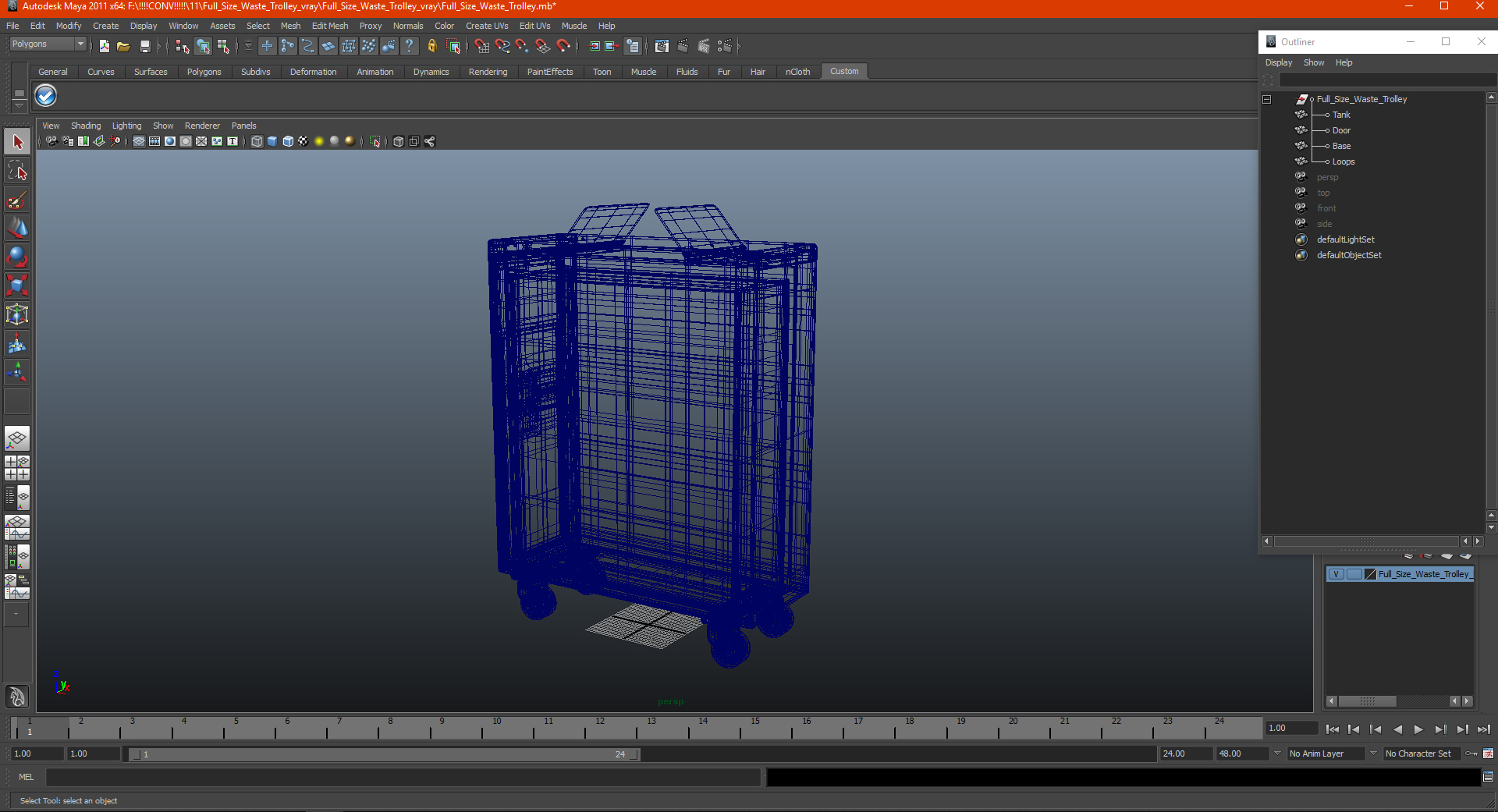Screen dimensions: 1498x812
Task: Click the question mark help selection icon
Action: pos(409,47)
